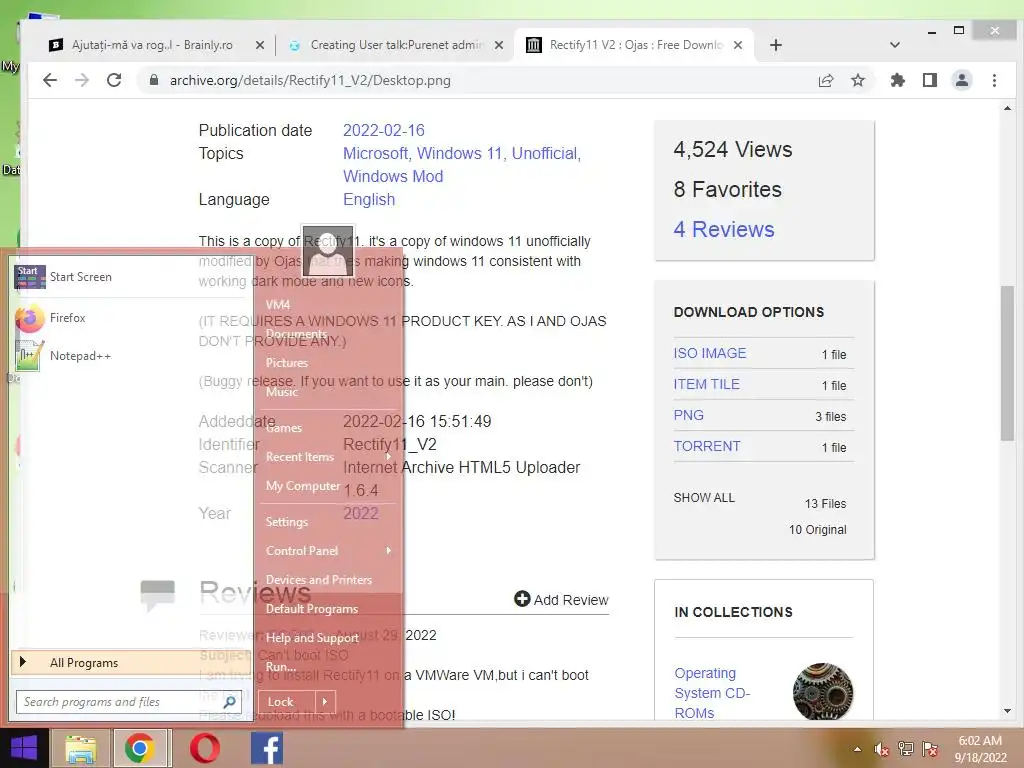The image size is (1024, 768).
Task: Jump to the 4 Reviews link
Action: [724, 229]
